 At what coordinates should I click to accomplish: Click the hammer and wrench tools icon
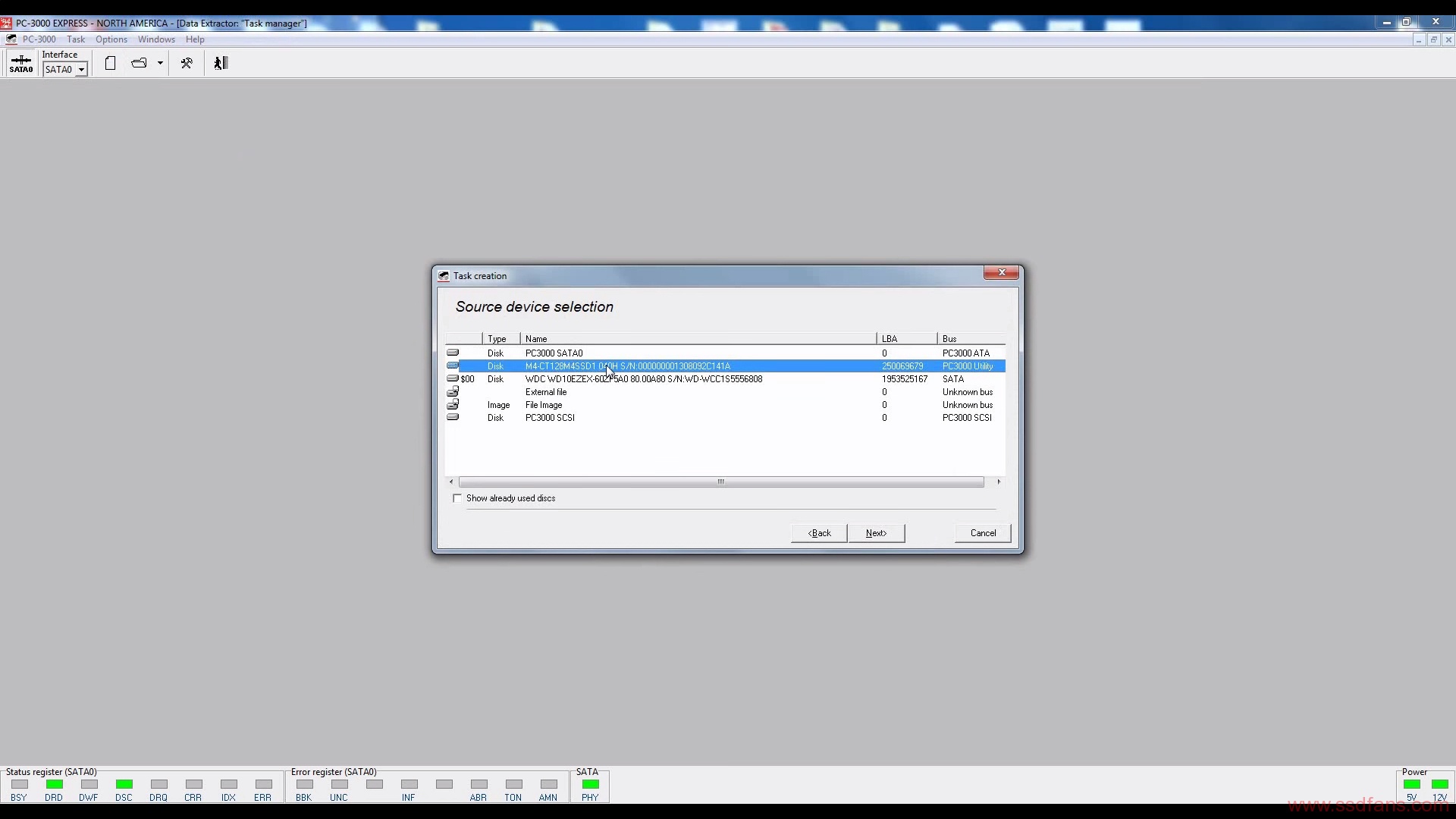click(187, 64)
